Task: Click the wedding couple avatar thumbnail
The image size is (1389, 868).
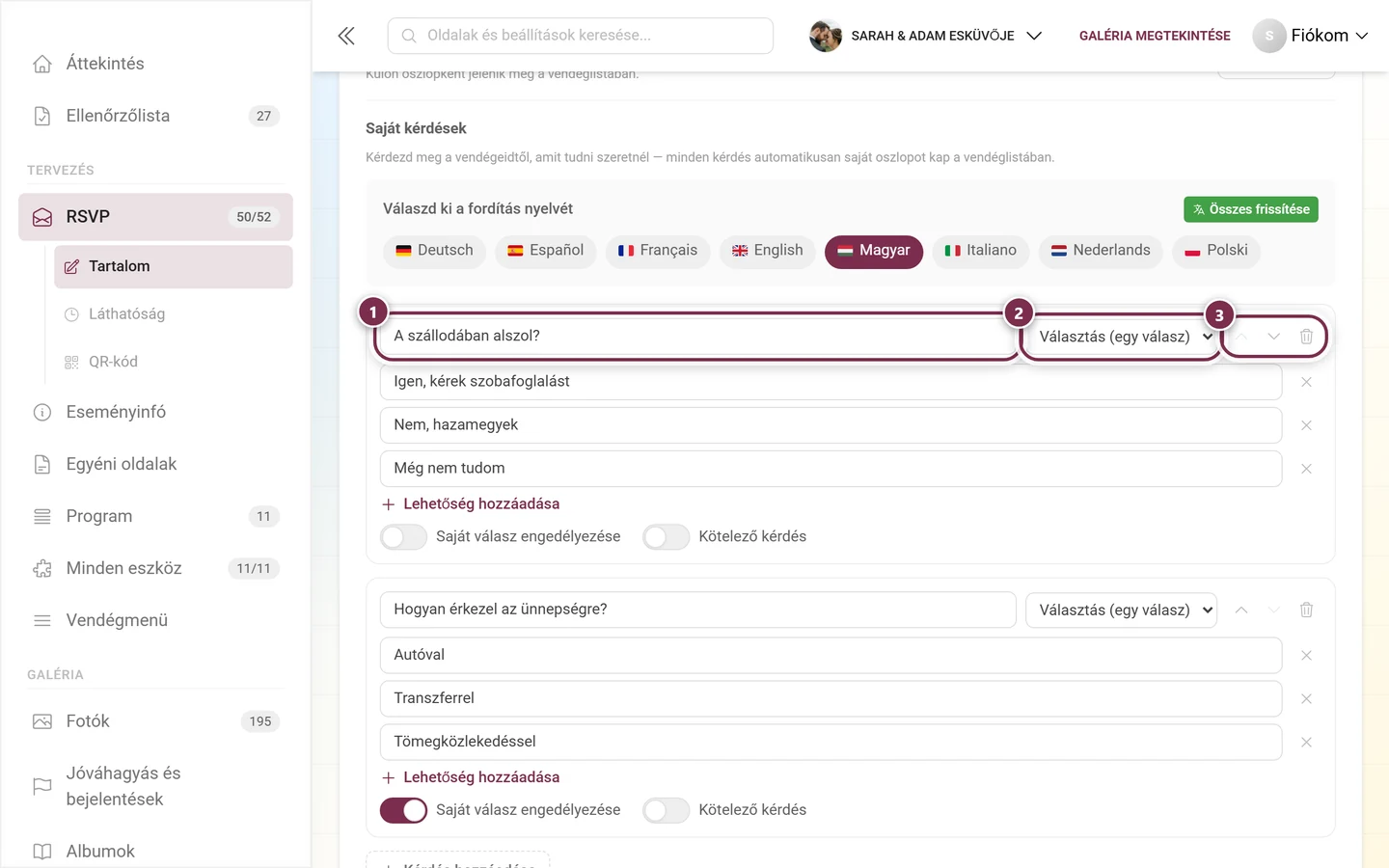Action: pyautogui.click(x=826, y=36)
